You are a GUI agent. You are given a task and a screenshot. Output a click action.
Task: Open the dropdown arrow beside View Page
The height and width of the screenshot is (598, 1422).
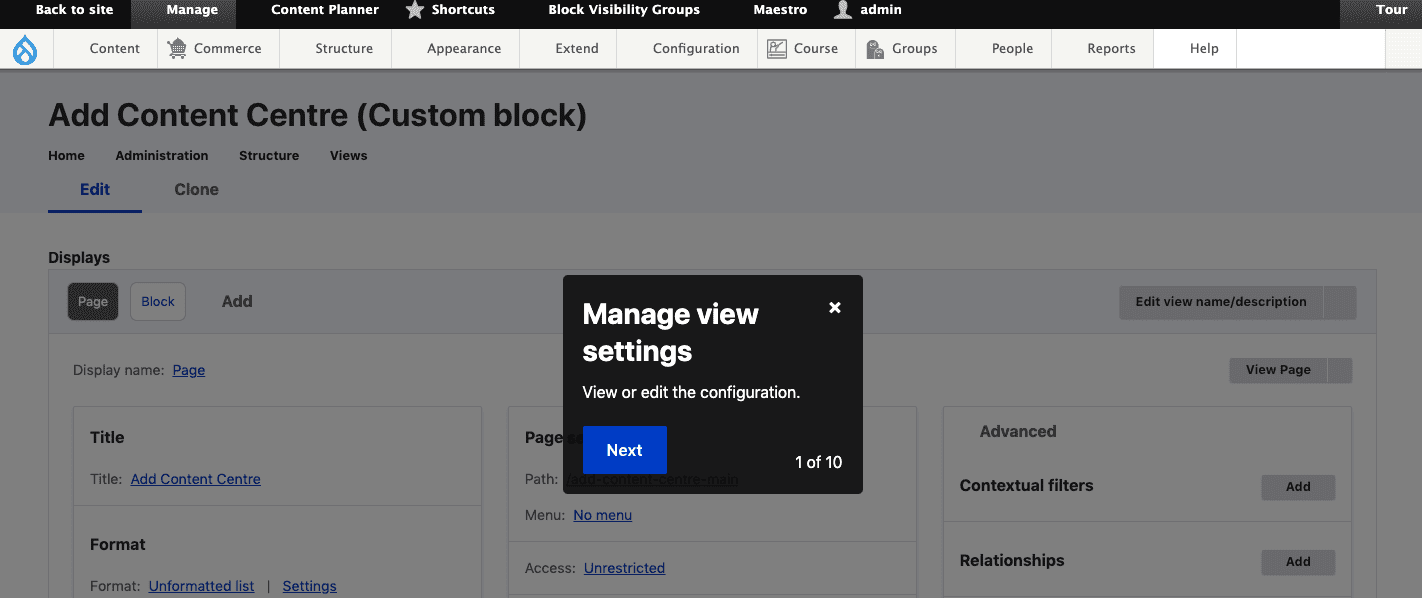[1340, 370]
